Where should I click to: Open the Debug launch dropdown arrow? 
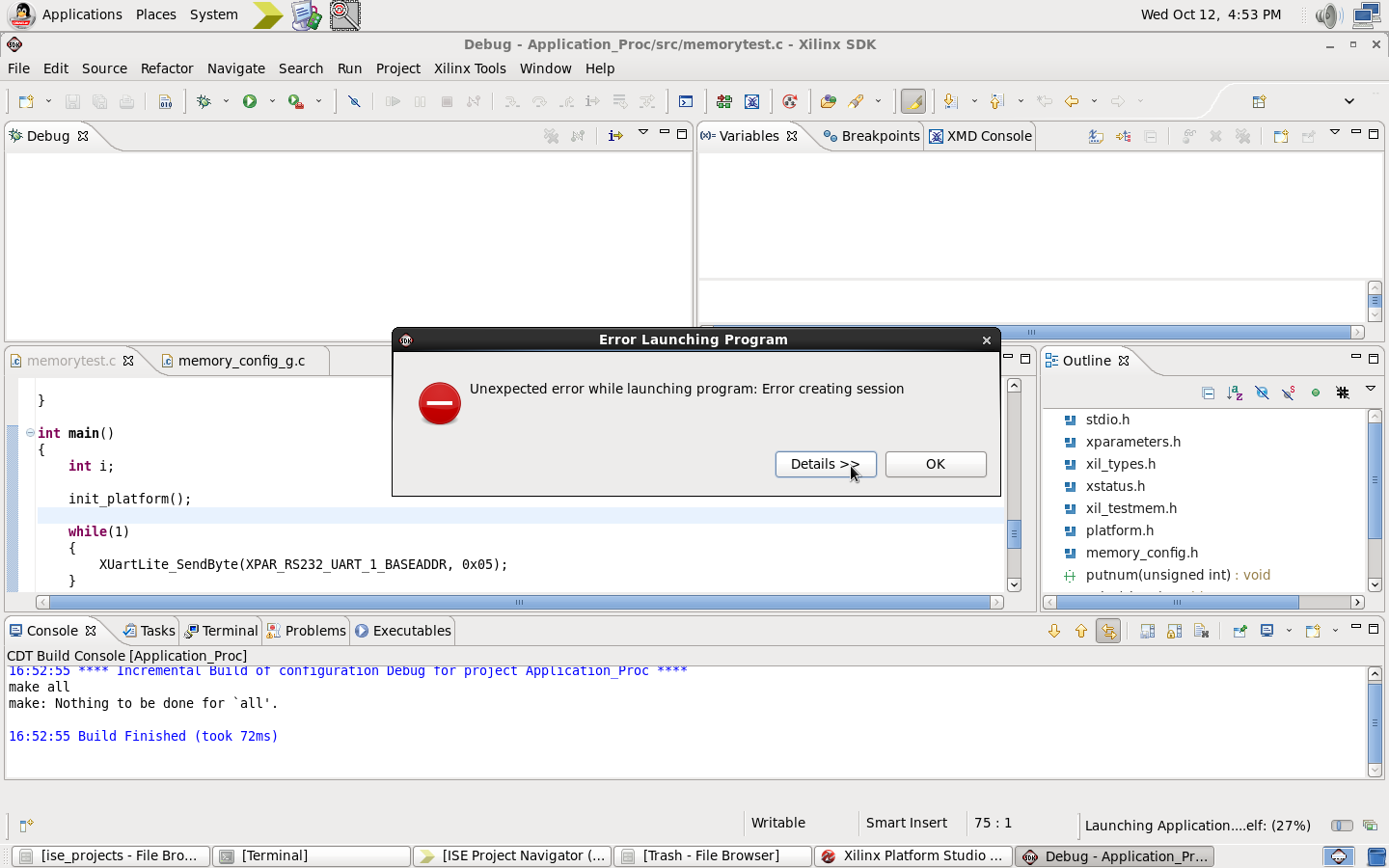tap(226, 101)
